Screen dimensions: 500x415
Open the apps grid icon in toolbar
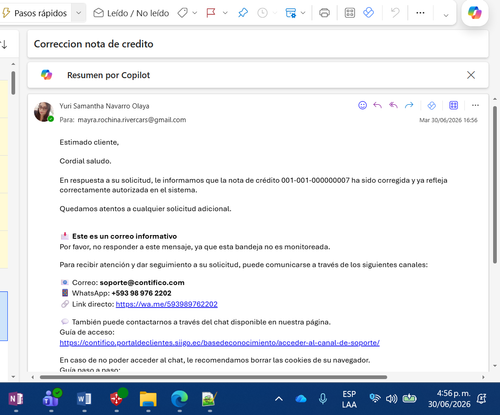coord(350,13)
